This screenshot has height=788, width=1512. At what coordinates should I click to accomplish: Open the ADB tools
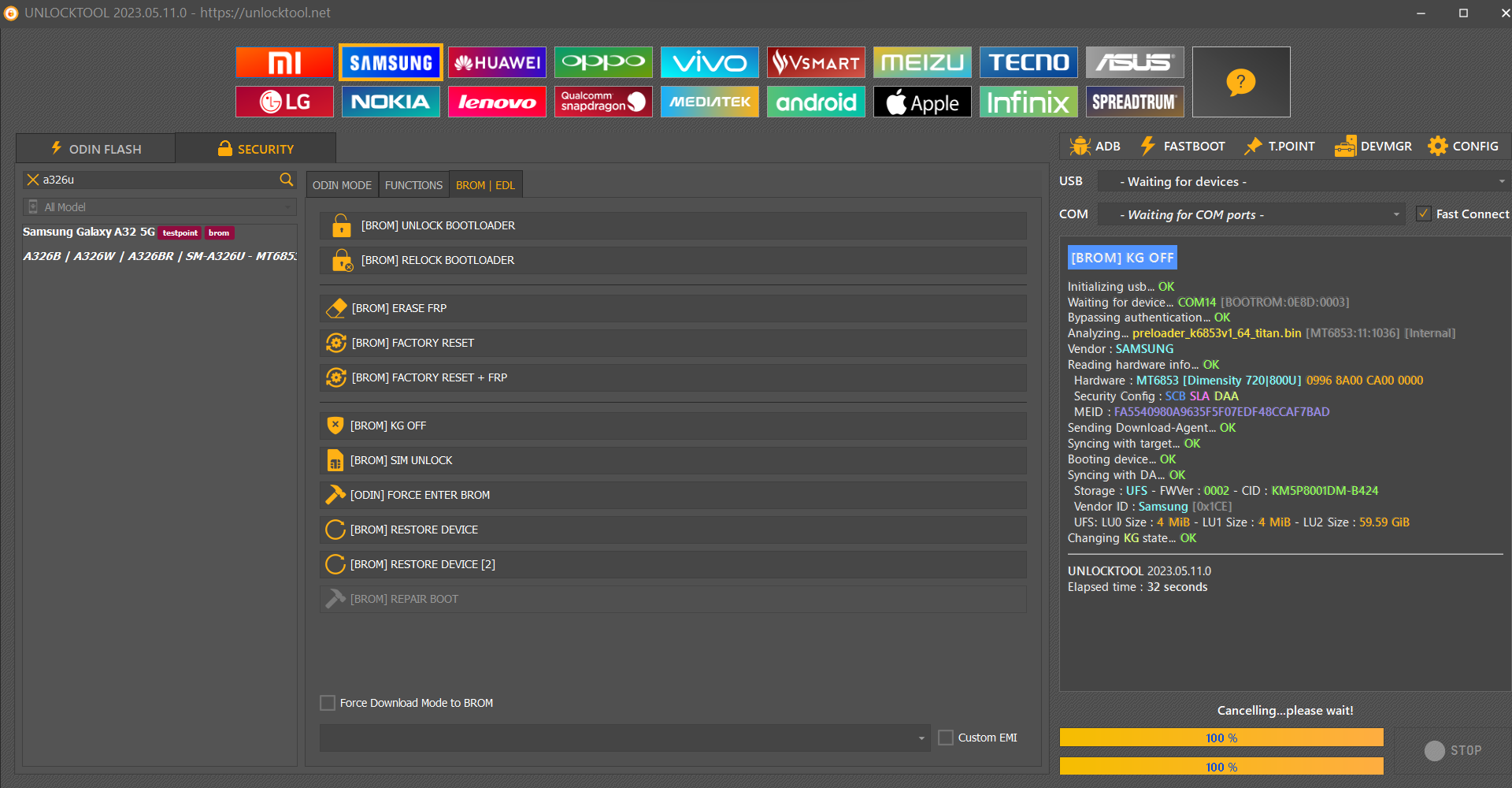(1095, 147)
